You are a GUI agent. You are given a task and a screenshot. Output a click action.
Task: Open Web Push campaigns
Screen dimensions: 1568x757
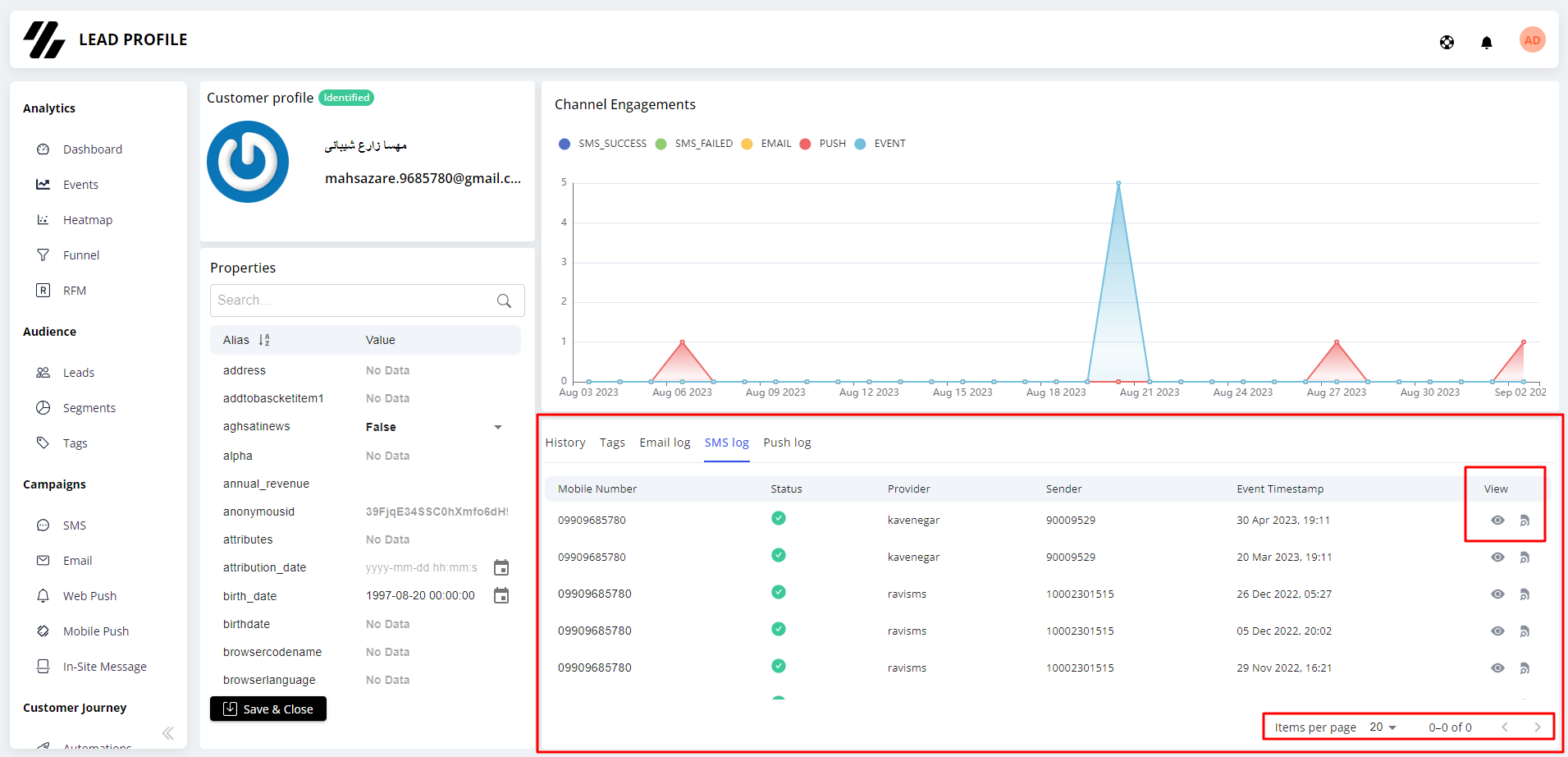[x=89, y=596]
